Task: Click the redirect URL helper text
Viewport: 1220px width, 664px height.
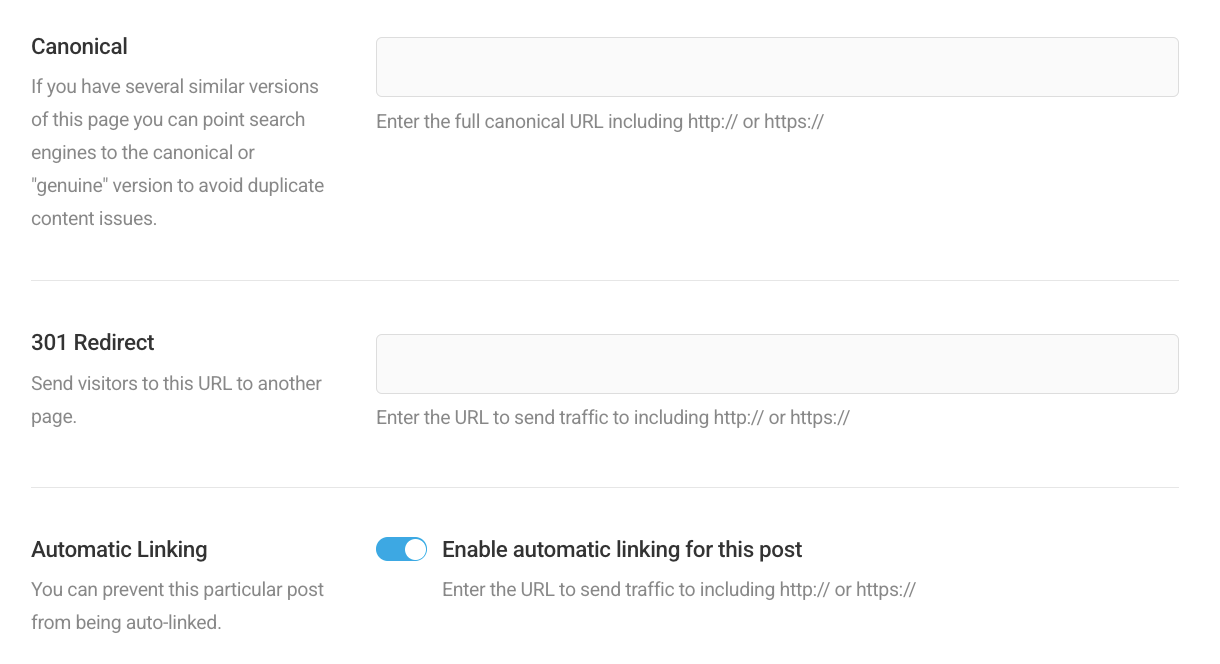Action: point(612,417)
